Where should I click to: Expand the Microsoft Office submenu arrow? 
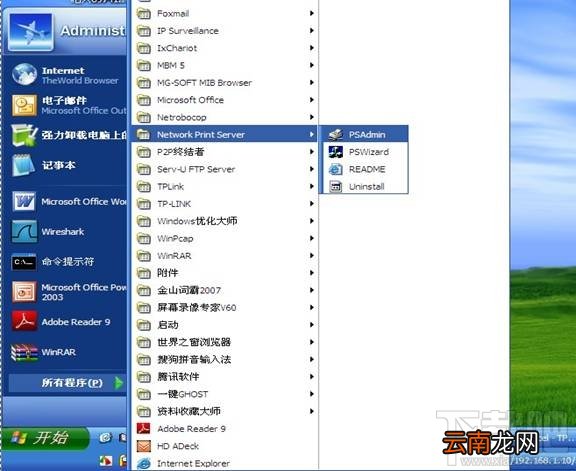pyautogui.click(x=312, y=100)
